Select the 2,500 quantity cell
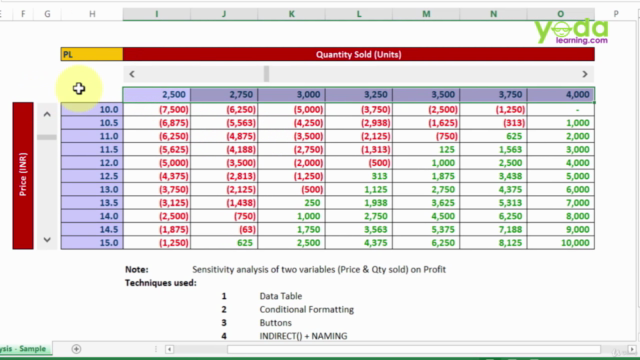The height and width of the screenshot is (360, 640). (157, 95)
